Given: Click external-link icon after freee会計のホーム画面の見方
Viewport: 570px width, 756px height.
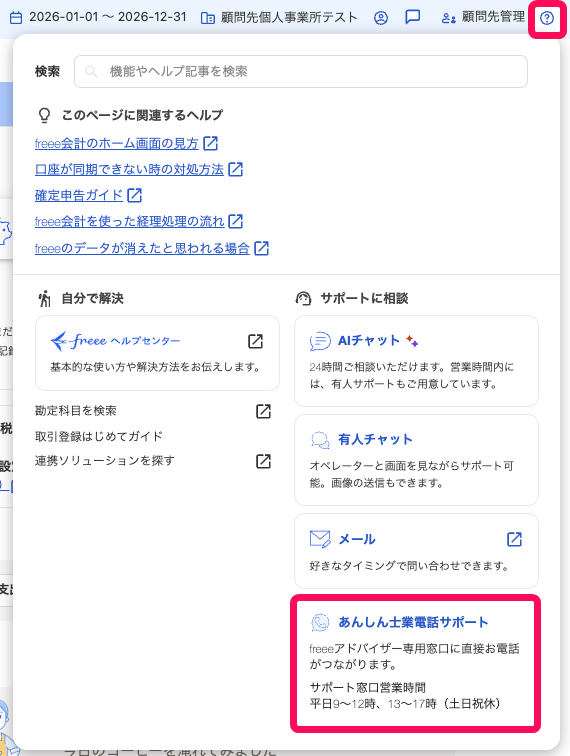Looking at the screenshot, I should tap(211, 143).
